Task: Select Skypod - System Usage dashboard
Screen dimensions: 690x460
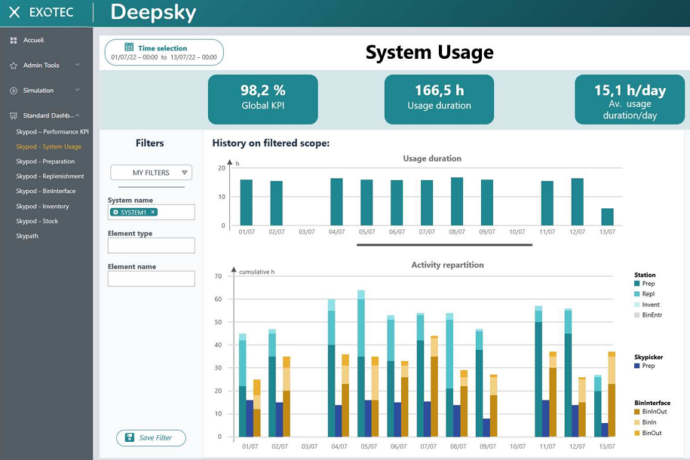Action: [x=49, y=147]
